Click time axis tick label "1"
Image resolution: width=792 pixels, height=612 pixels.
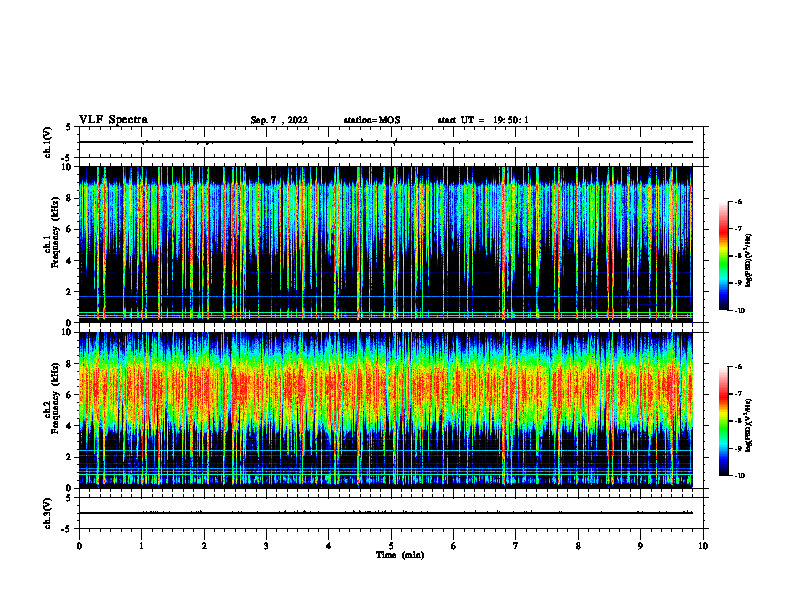(142, 546)
